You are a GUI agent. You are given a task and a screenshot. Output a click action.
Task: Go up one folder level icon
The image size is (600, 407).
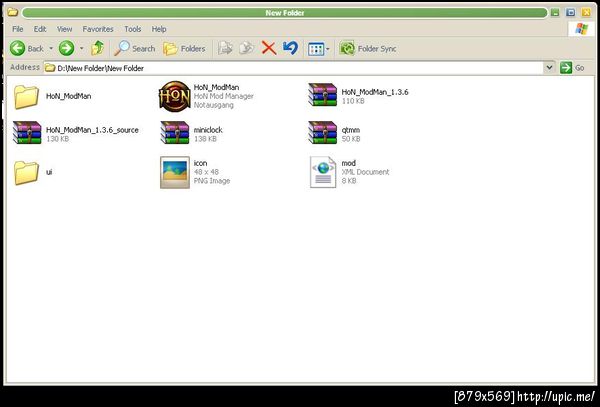click(x=98, y=48)
